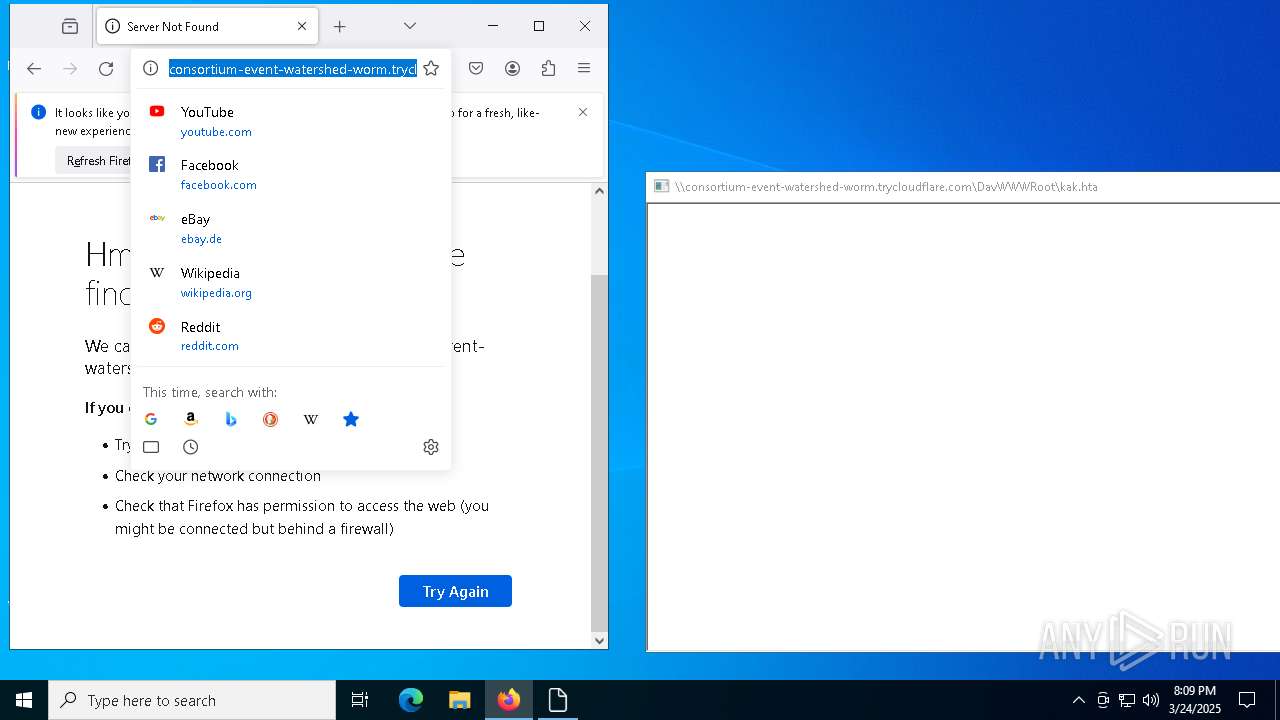1280x720 pixels.
Task: Reload the page with the refresh icon
Action: pyautogui.click(x=106, y=68)
